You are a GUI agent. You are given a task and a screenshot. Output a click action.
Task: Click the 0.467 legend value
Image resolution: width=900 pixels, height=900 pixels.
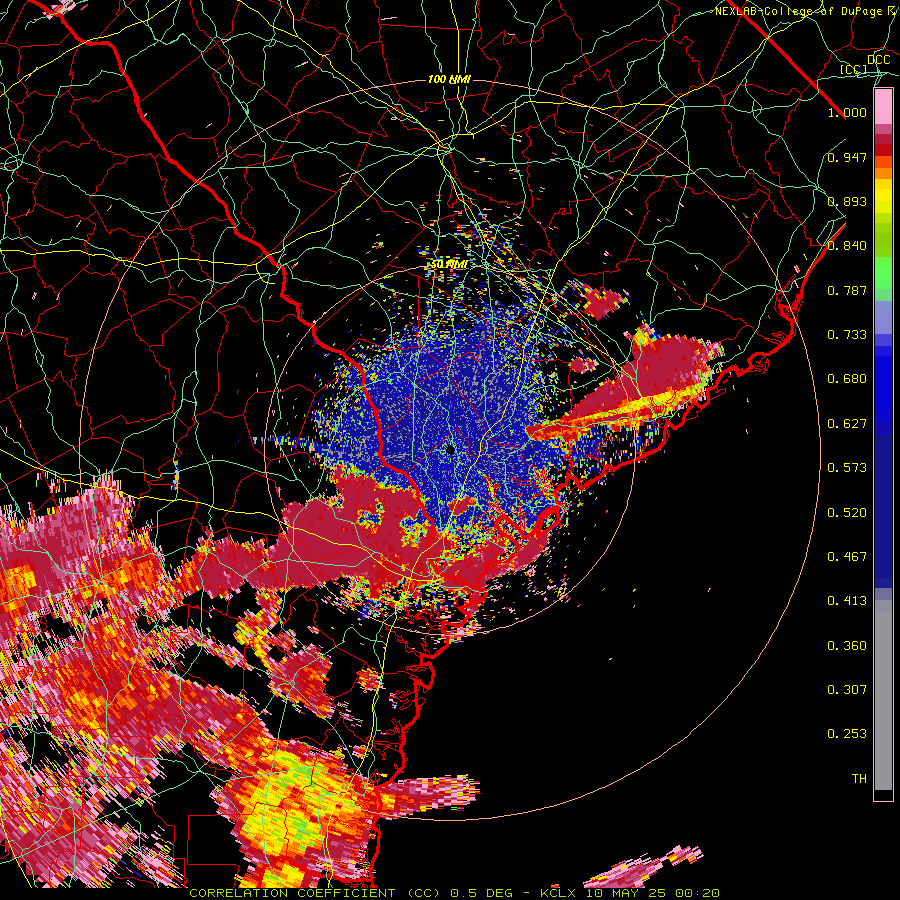[x=847, y=557]
